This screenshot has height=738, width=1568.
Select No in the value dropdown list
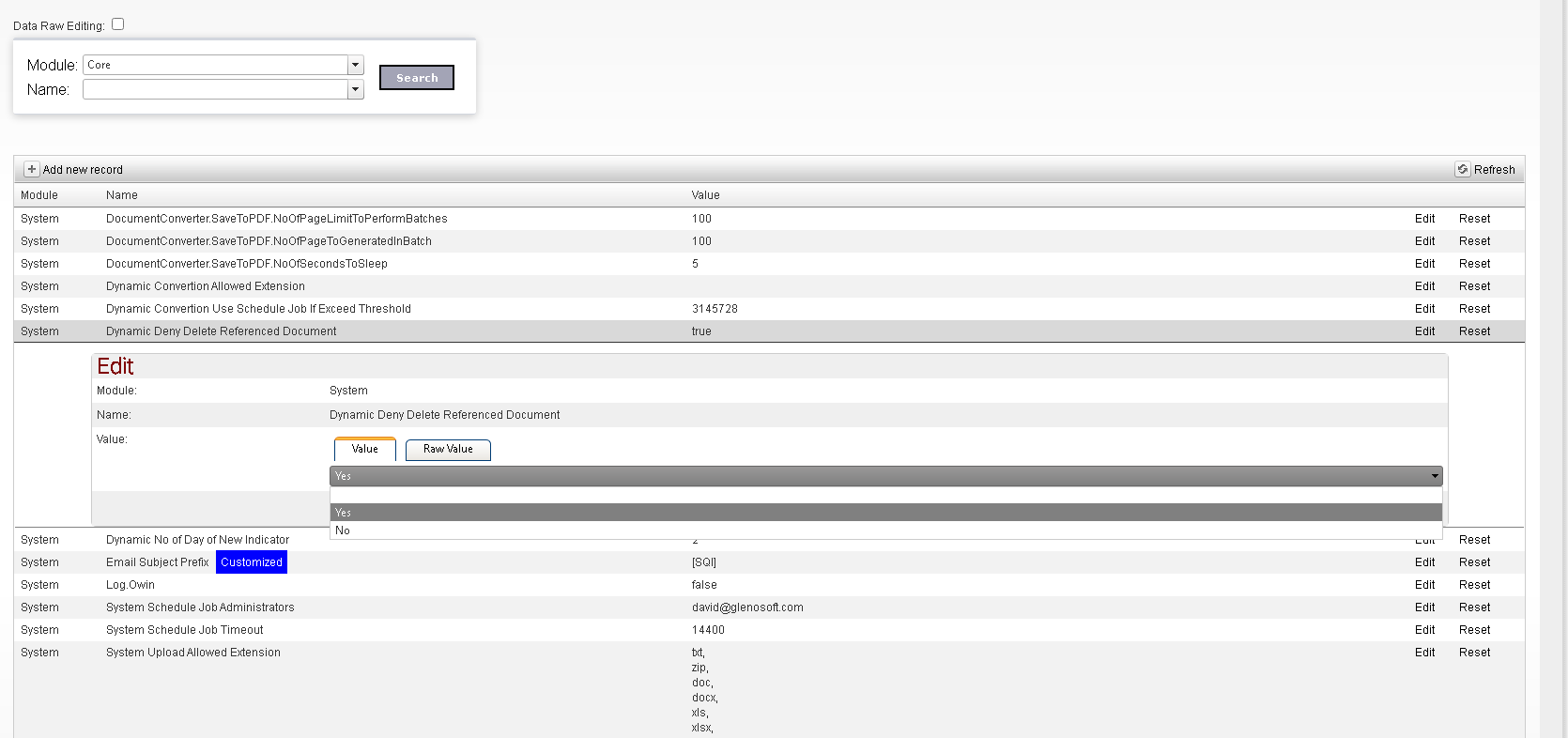tap(885, 530)
